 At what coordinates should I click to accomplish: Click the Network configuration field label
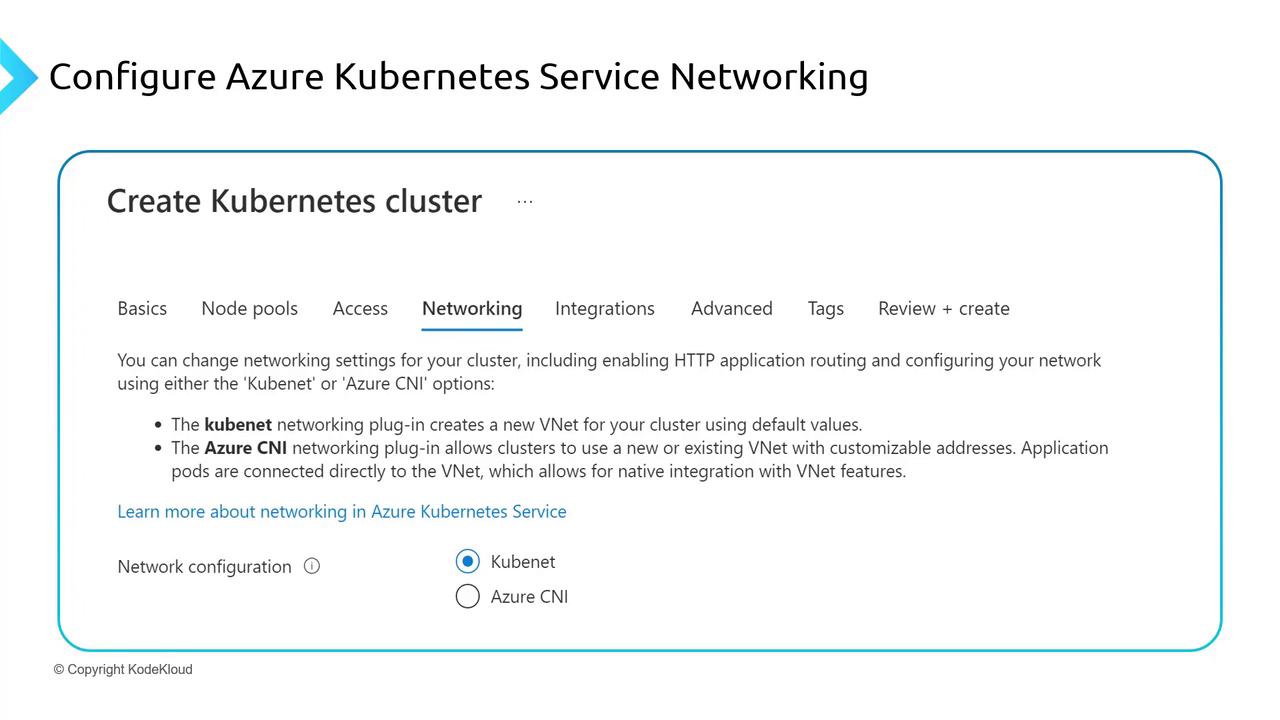click(x=204, y=567)
